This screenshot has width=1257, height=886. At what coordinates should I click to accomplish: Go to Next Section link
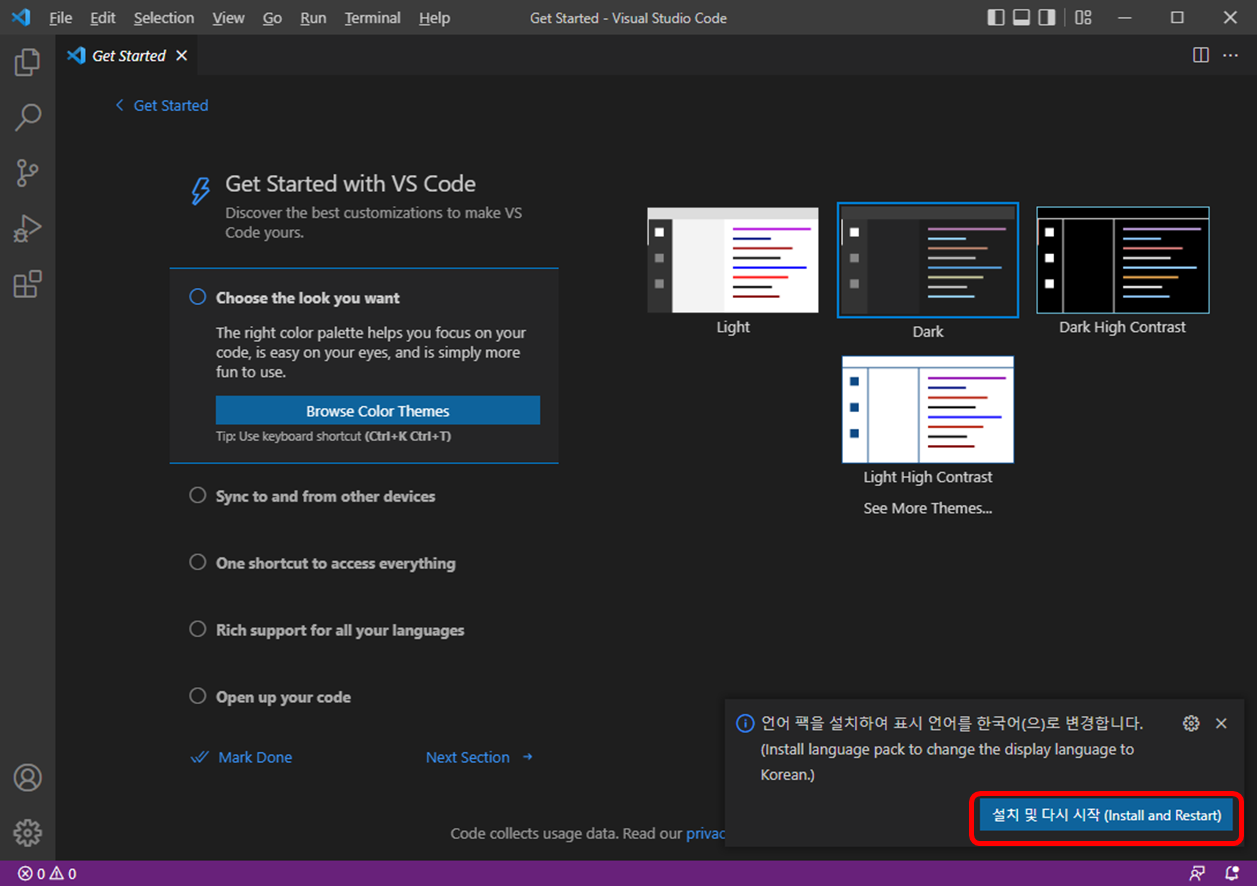click(x=479, y=757)
